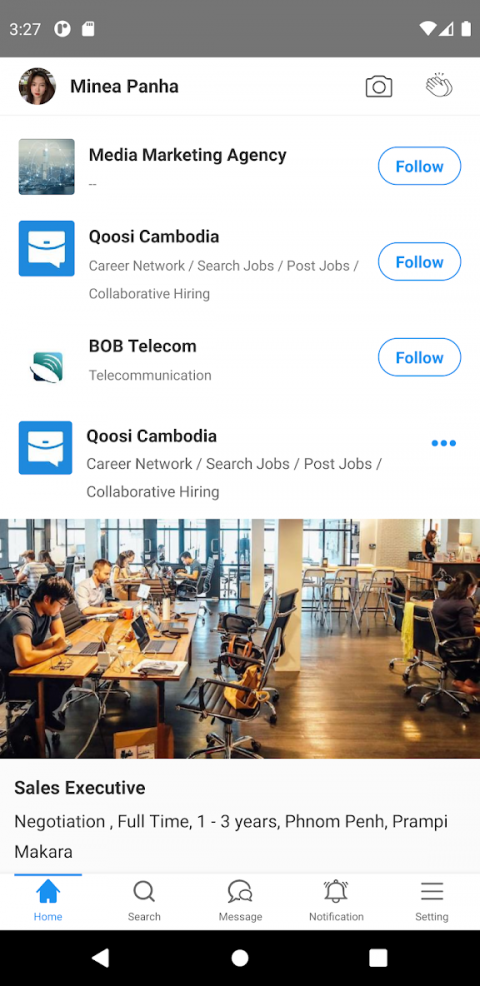Image resolution: width=480 pixels, height=986 pixels.
Task: Open the Setting hamburger tab
Action: tap(432, 902)
